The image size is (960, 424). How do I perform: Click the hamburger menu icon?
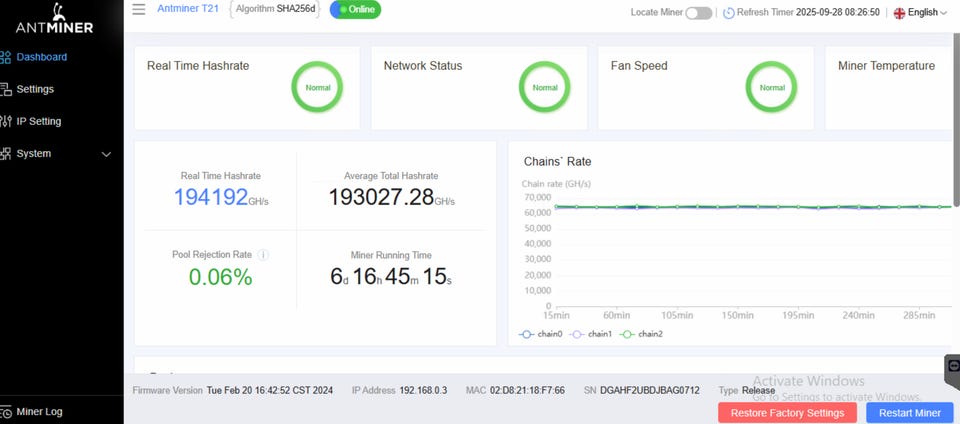click(x=139, y=9)
